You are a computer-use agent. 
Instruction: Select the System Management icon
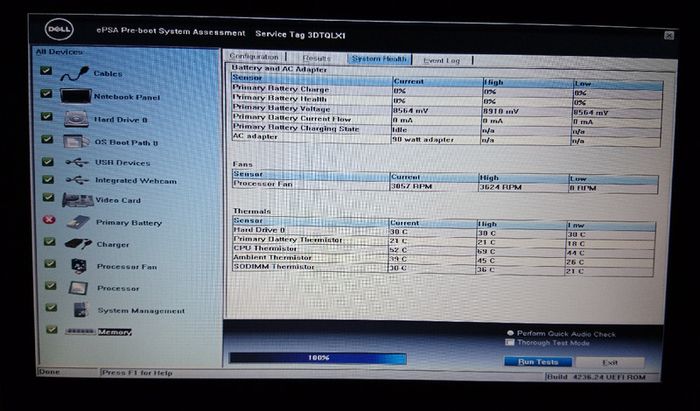coord(81,310)
